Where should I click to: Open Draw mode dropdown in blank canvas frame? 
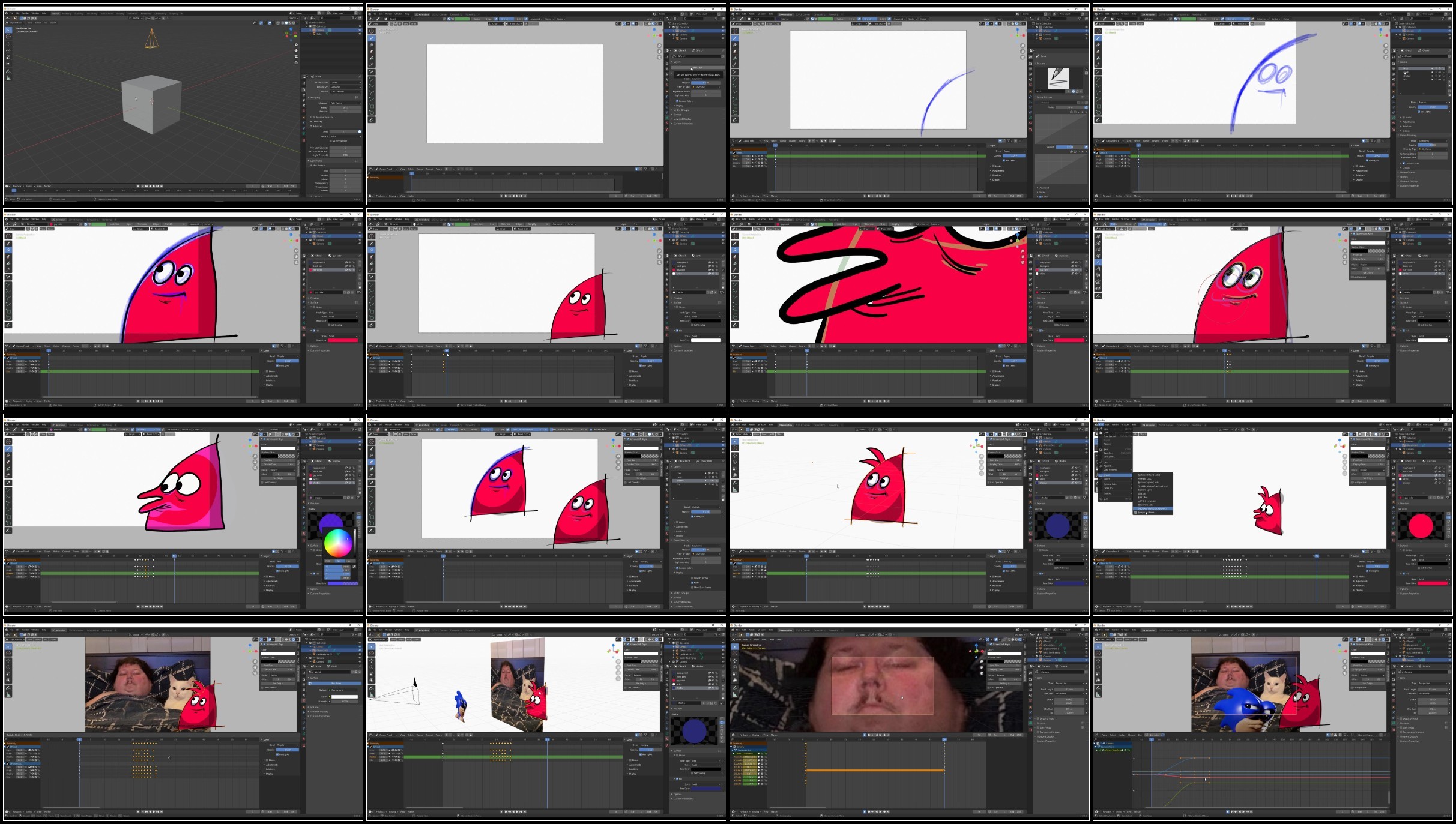point(378,23)
